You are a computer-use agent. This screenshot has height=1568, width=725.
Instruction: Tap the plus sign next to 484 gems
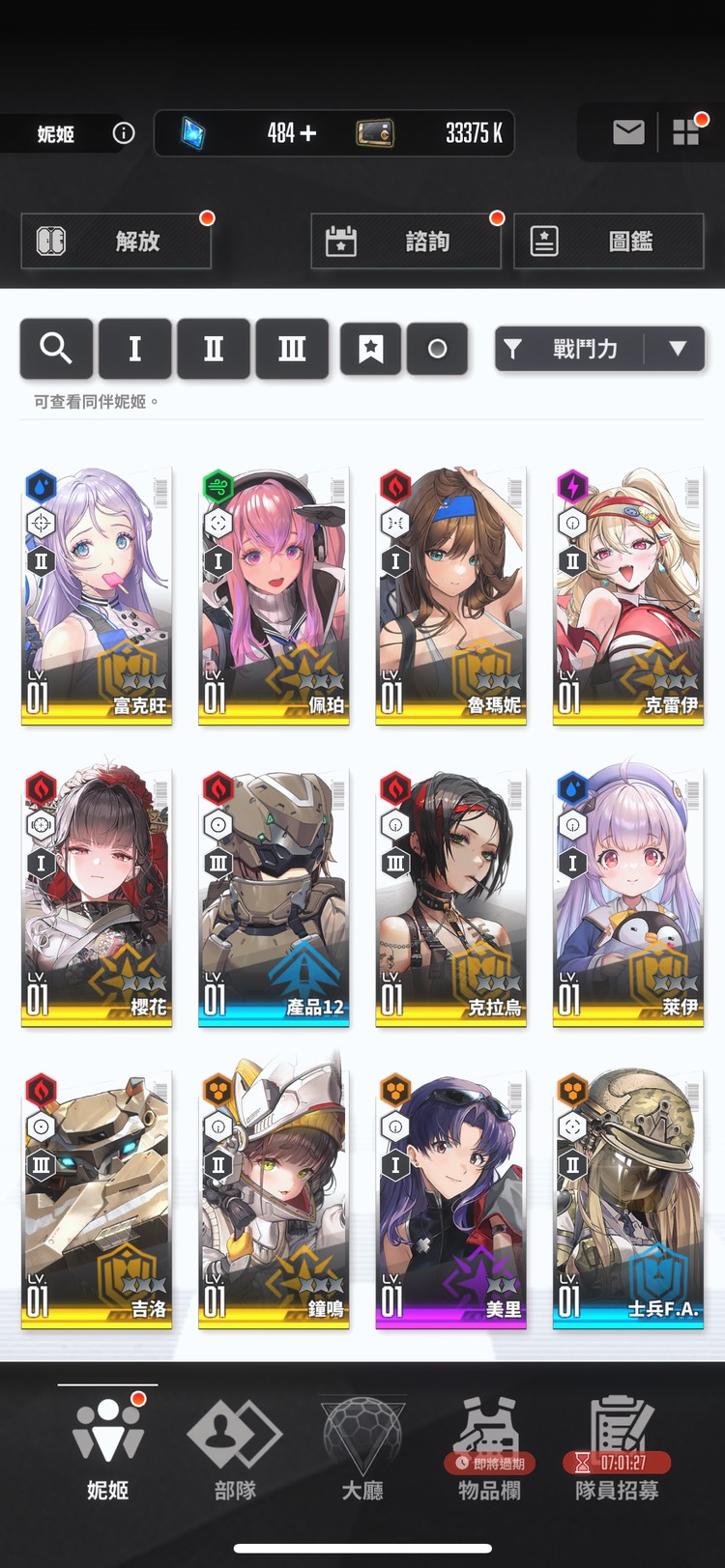tap(307, 133)
